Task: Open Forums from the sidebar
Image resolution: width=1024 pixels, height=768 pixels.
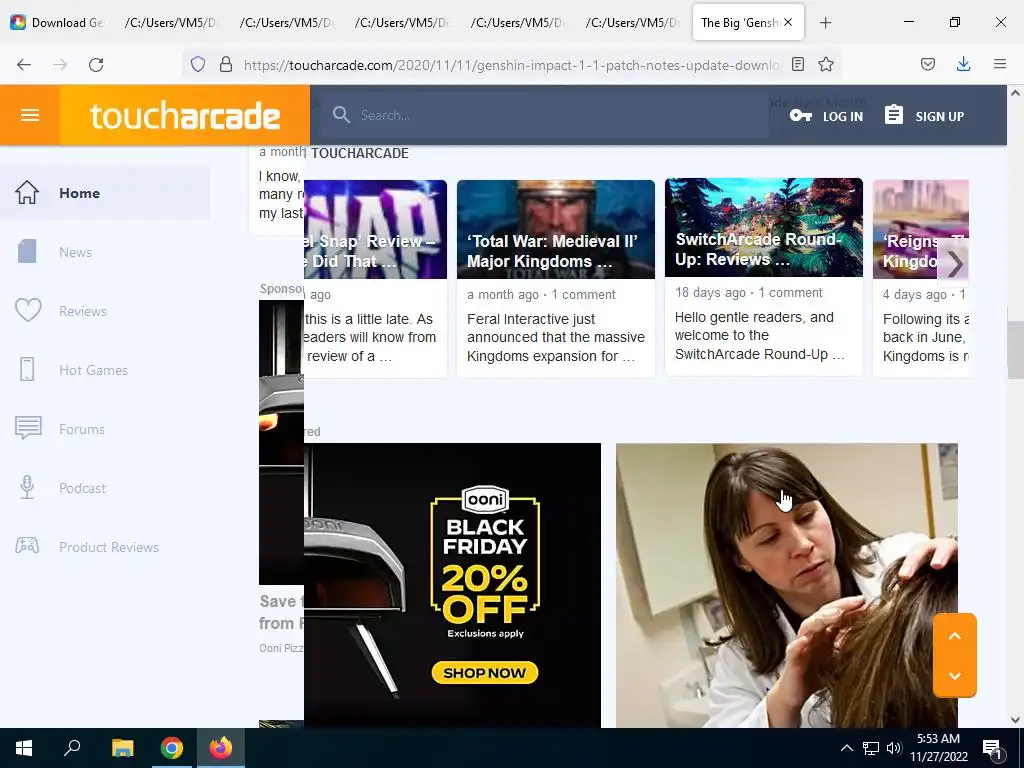Action: (104, 429)
